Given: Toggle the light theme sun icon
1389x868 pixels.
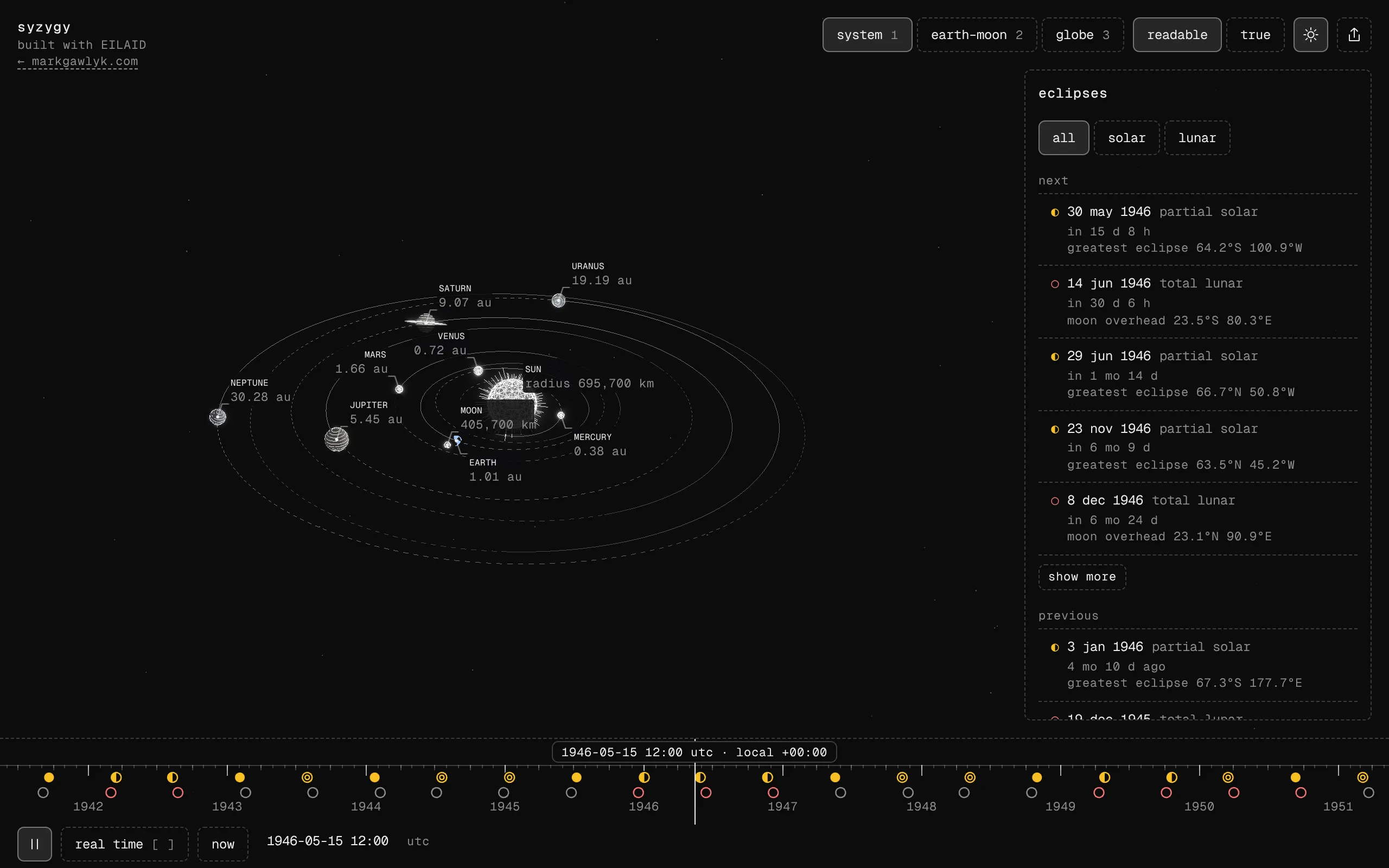Looking at the screenshot, I should pos(1310,35).
